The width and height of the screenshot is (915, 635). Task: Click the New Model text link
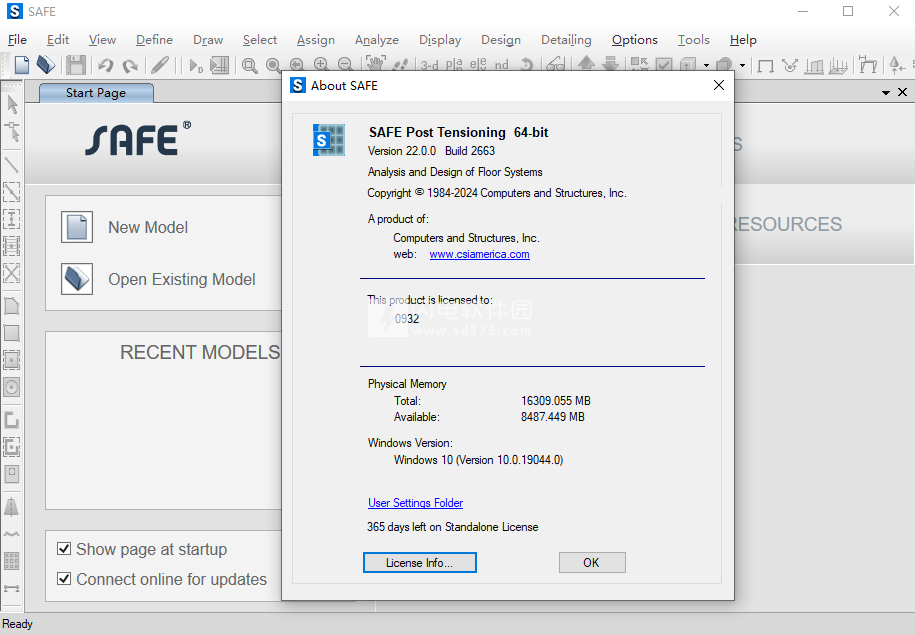click(x=148, y=228)
